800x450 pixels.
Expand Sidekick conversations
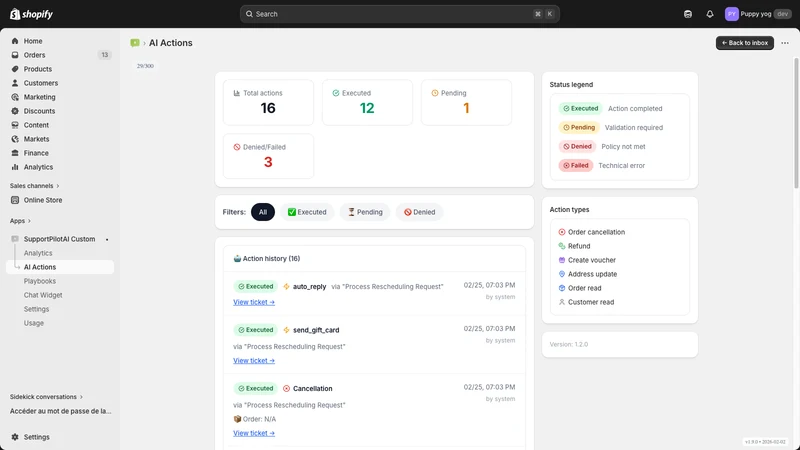pyautogui.click(x=46, y=397)
